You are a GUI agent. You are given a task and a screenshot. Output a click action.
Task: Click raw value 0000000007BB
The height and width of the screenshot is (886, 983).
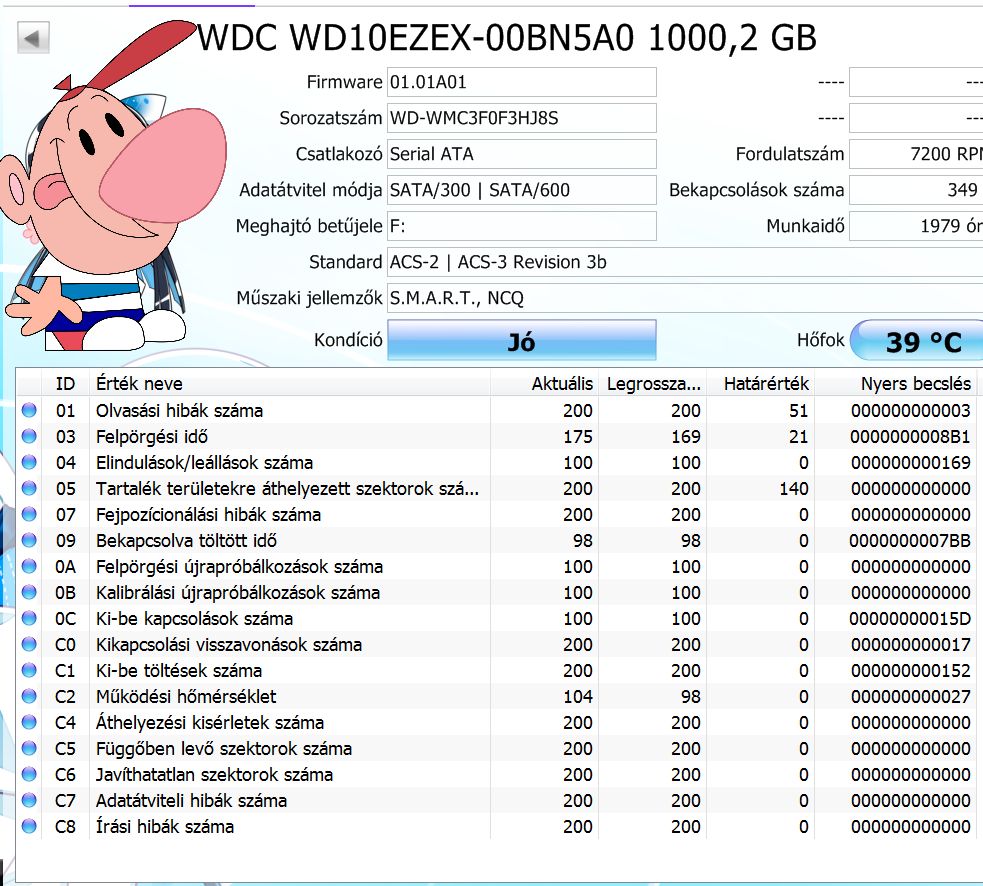[910, 541]
